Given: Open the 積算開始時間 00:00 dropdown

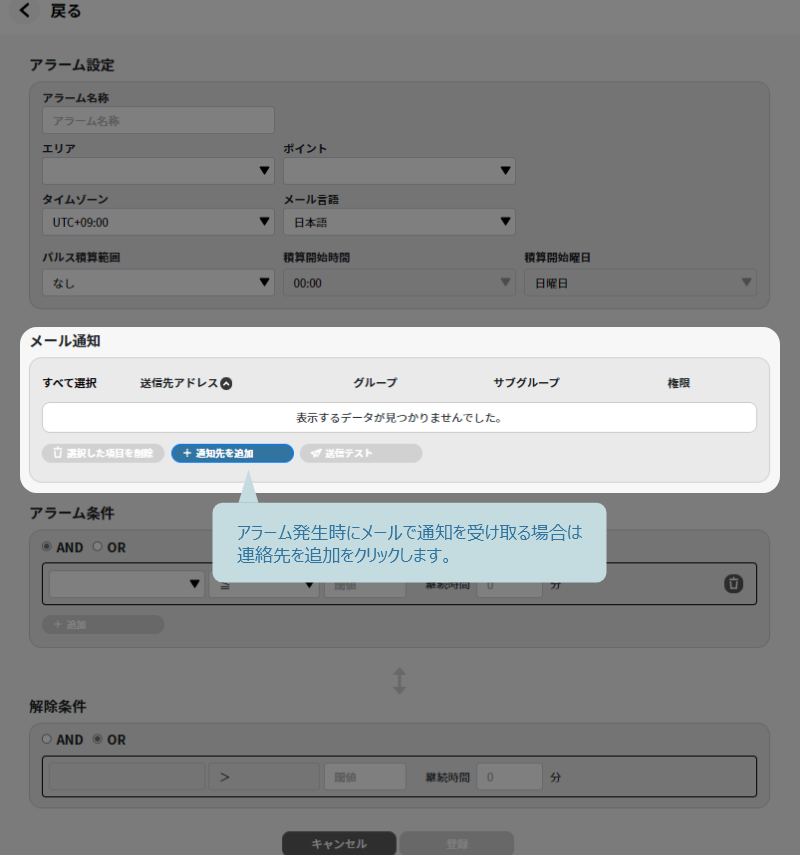Looking at the screenshot, I should coord(399,283).
